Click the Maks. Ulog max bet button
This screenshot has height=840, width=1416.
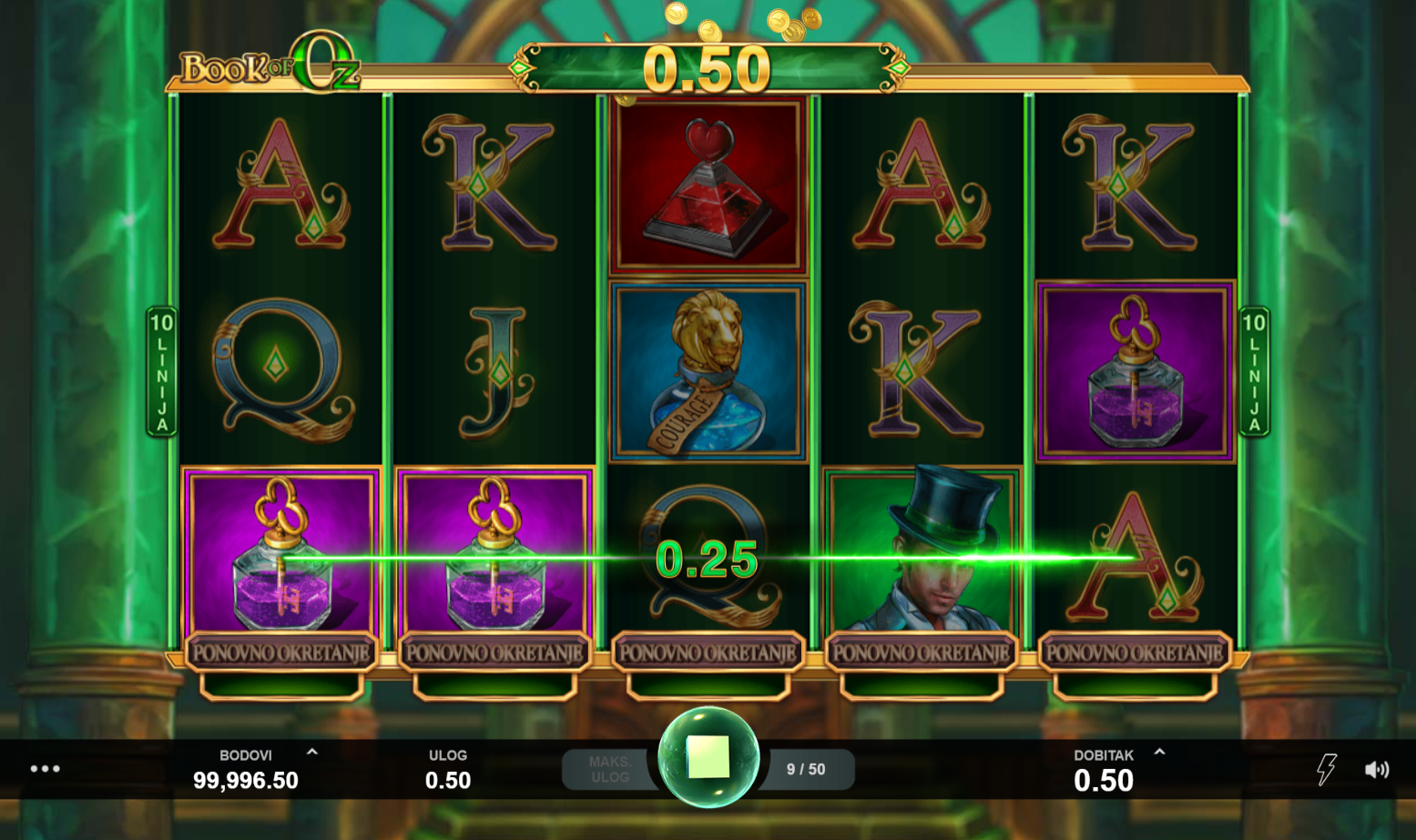[609, 769]
